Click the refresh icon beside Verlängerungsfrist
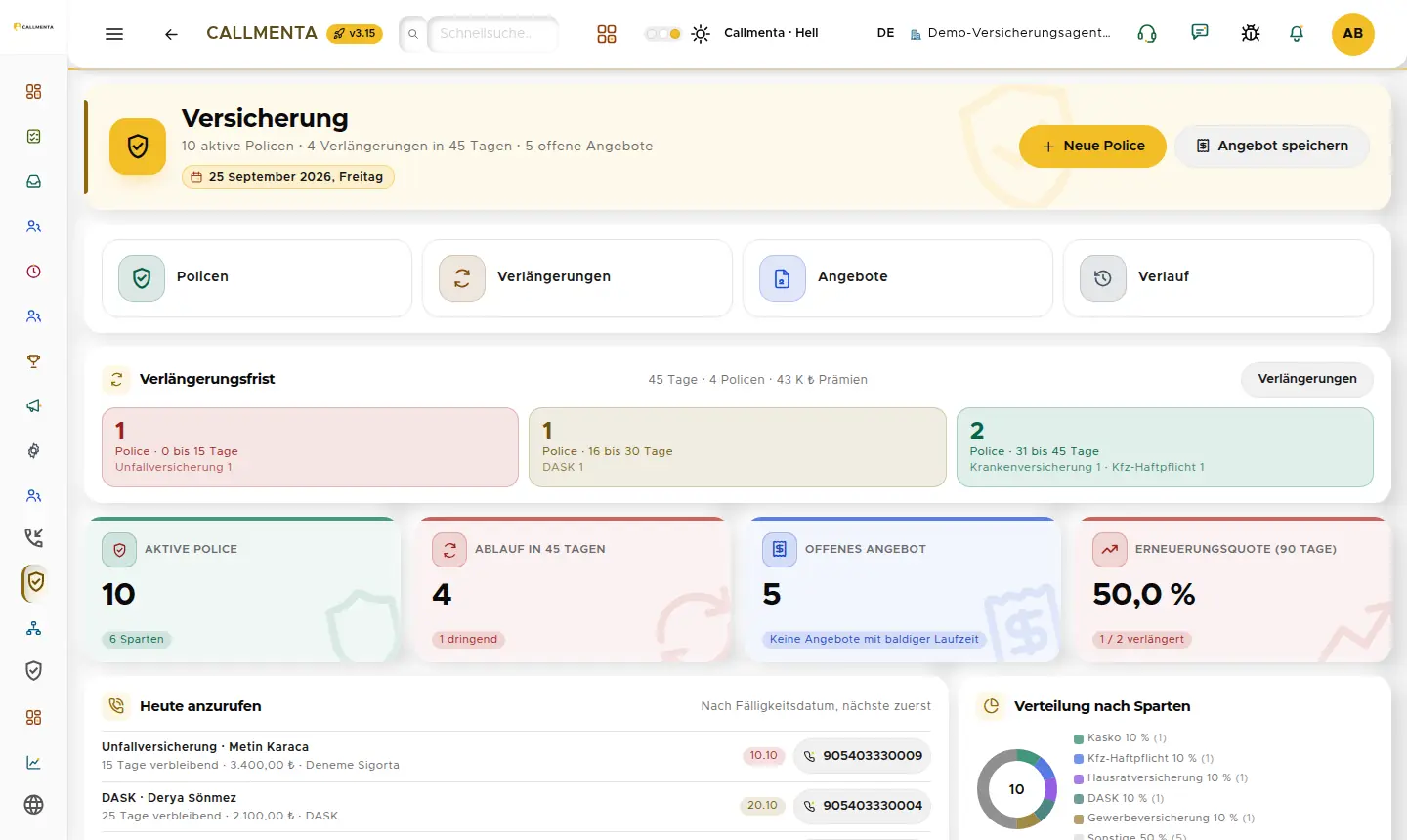Screen dimensions: 1407x840 pyautogui.click(x=116, y=379)
